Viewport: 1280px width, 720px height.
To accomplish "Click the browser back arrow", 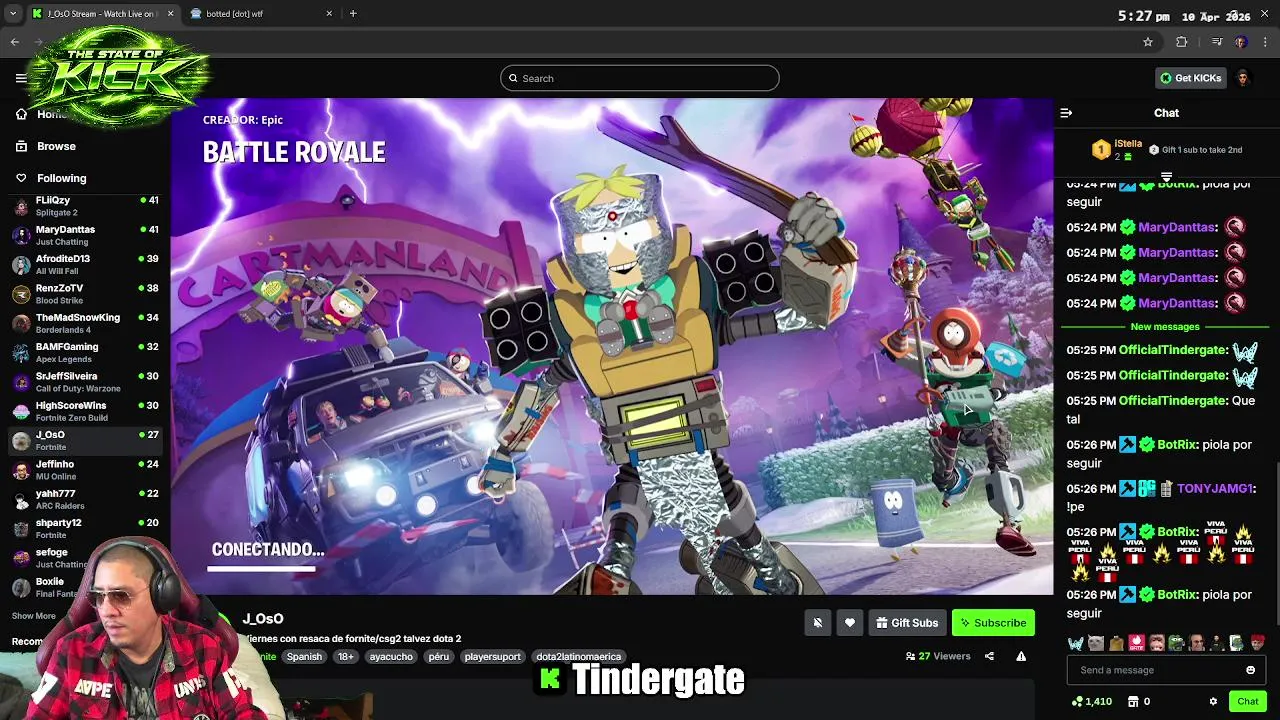I will coord(14,42).
